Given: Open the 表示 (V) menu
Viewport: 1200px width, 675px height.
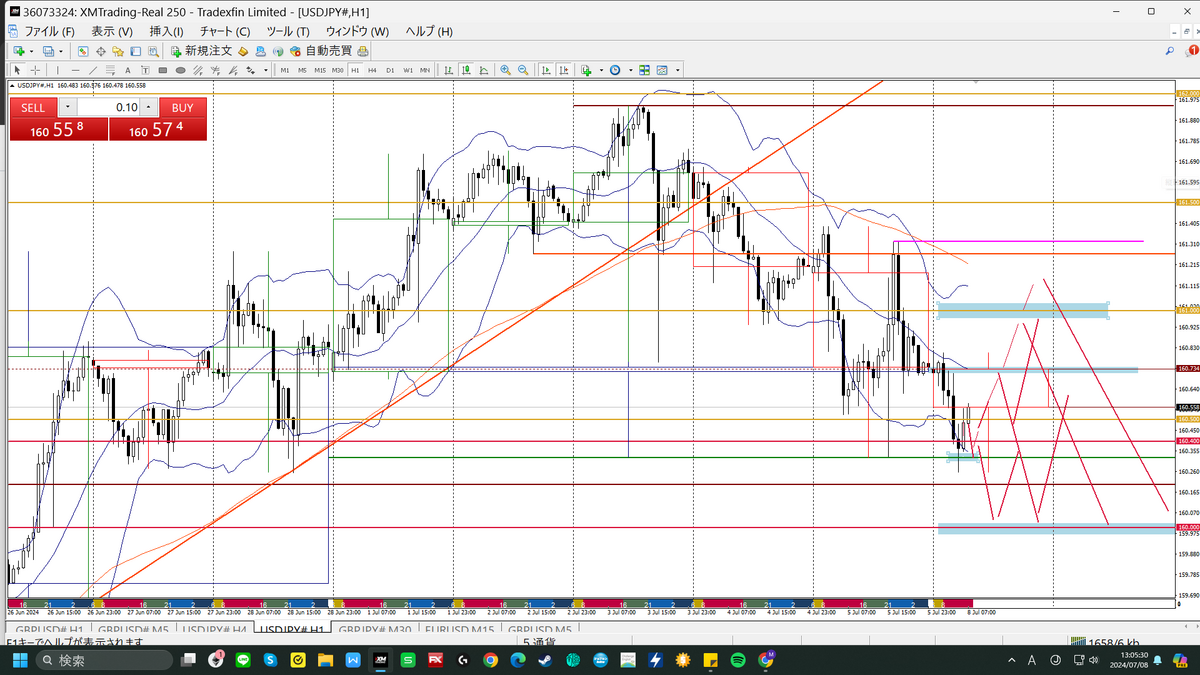Looking at the screenshot, I should tap(111, 31).
